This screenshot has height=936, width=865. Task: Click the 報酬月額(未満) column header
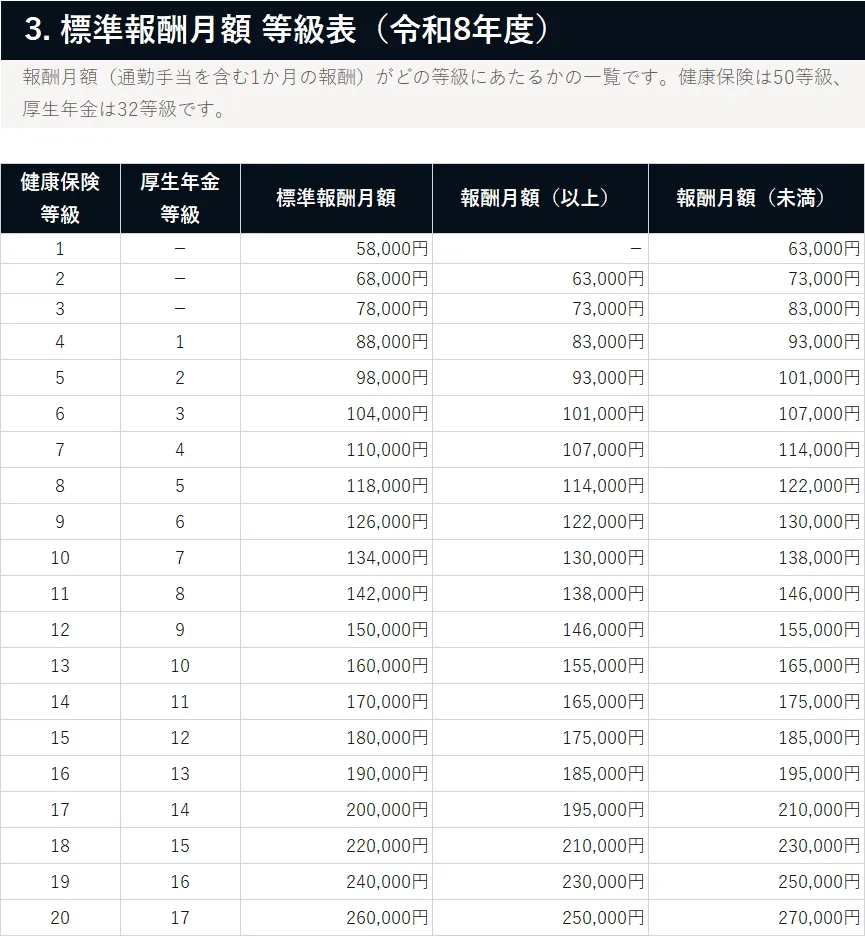(756, 198)
